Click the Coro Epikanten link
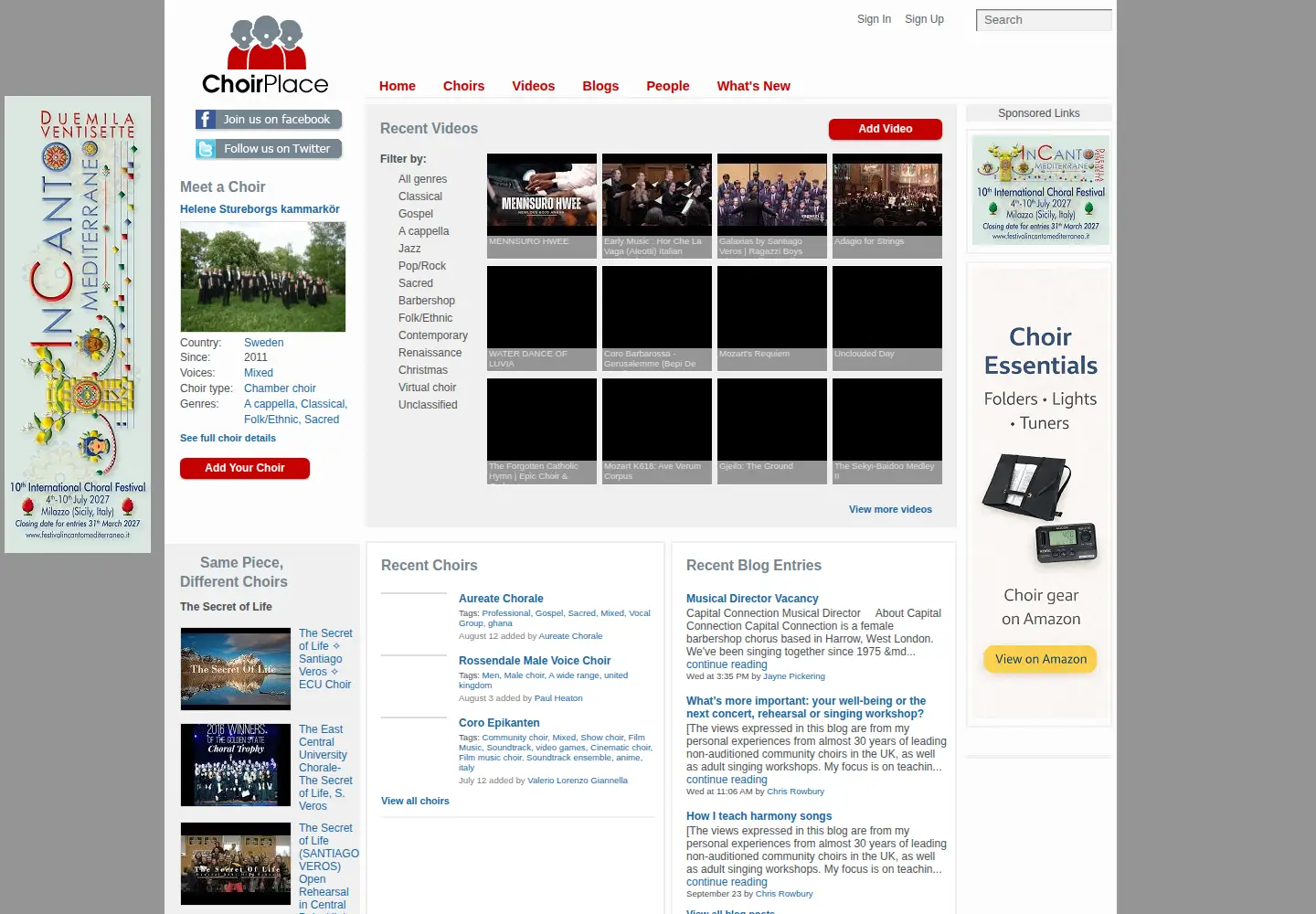The image size is (1316, 914). tap(499, 723)
